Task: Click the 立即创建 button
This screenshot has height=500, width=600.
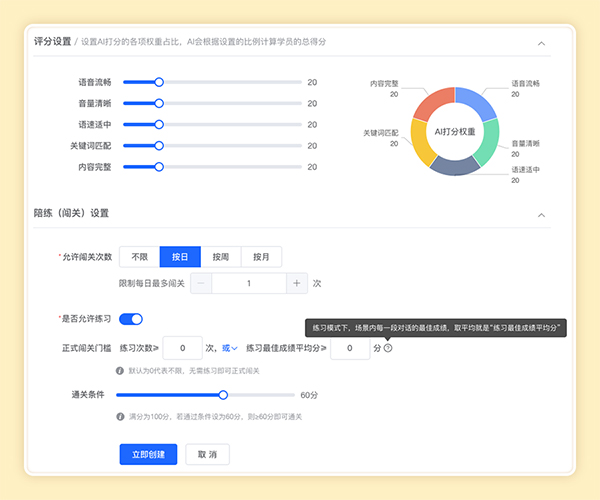Action: pos(148,454)
